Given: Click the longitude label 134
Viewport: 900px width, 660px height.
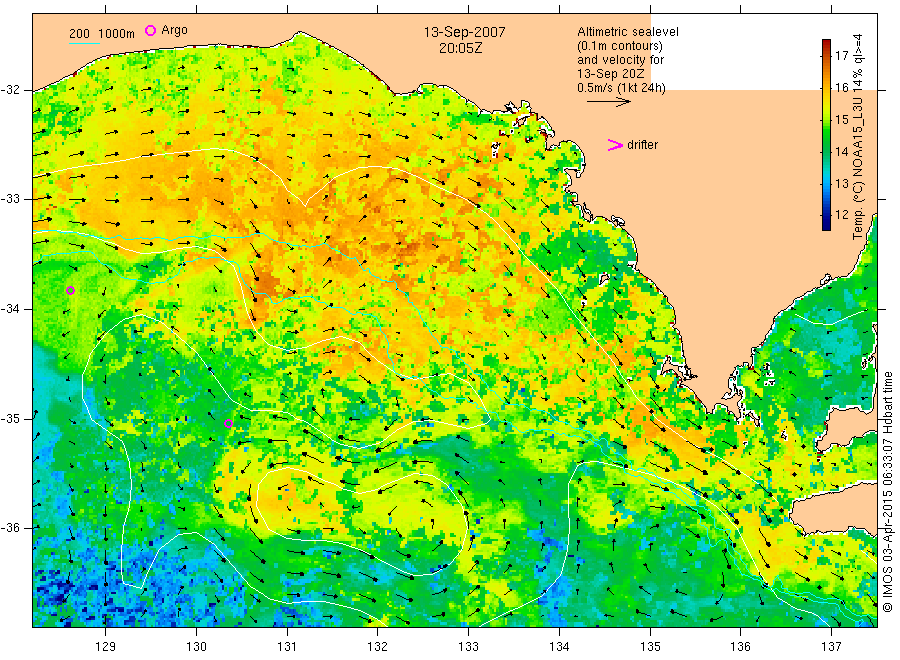Looking at the screenshot, I should (x=559, y=647).
